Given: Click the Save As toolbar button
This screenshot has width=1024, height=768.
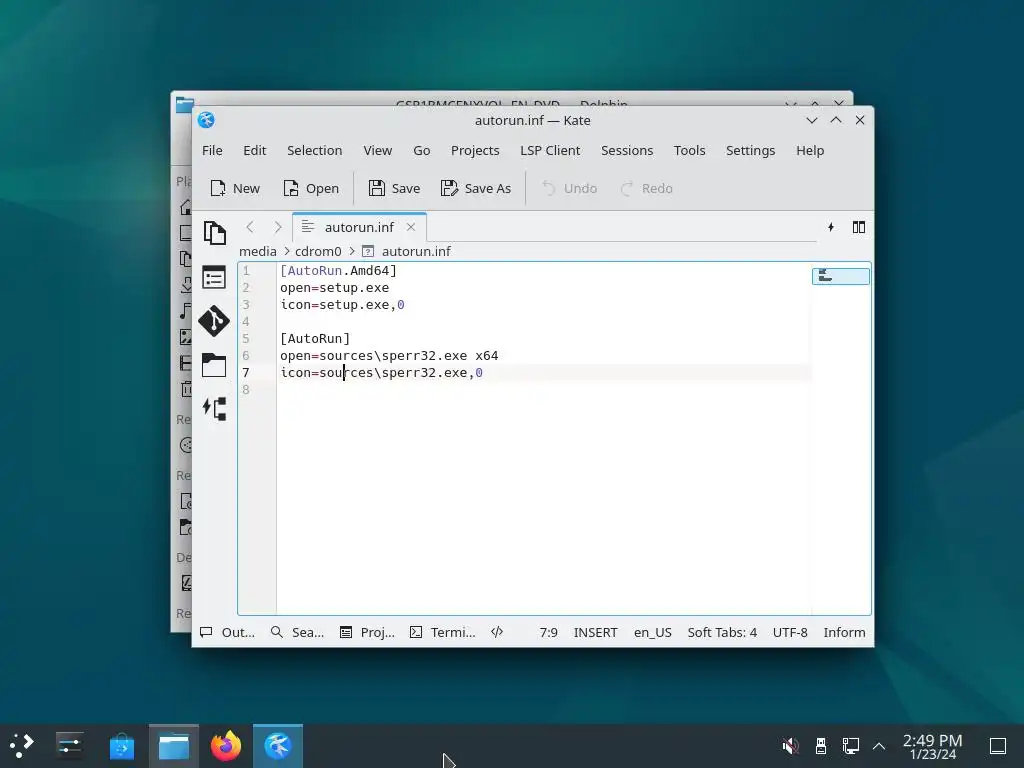Looking at the screenshot, I should click(x=476, y=189).
